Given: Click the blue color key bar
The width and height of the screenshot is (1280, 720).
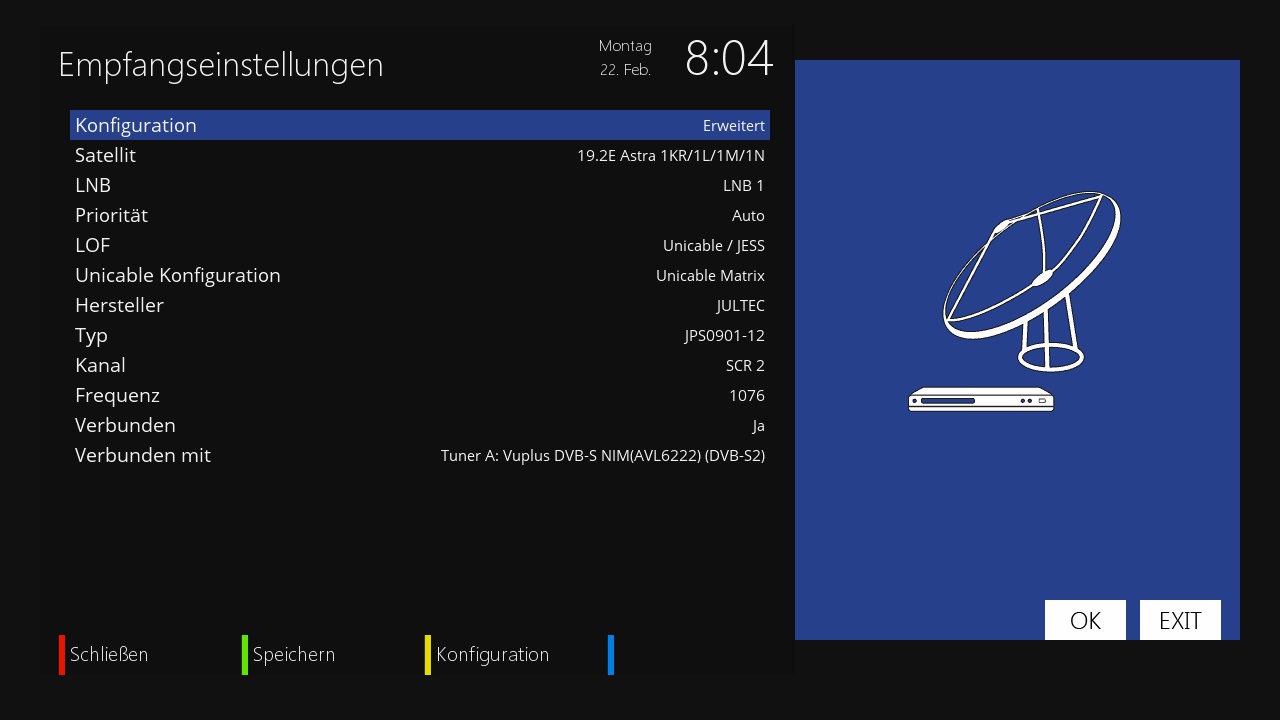Looking at the screenshot, I should click(x=611, y=655).
